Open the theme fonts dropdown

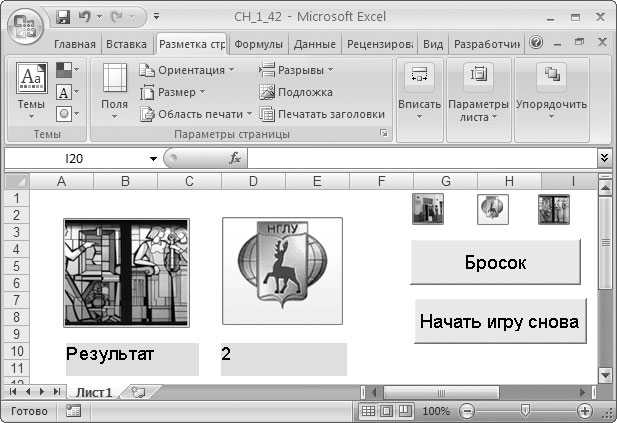(x=67, y=92)
